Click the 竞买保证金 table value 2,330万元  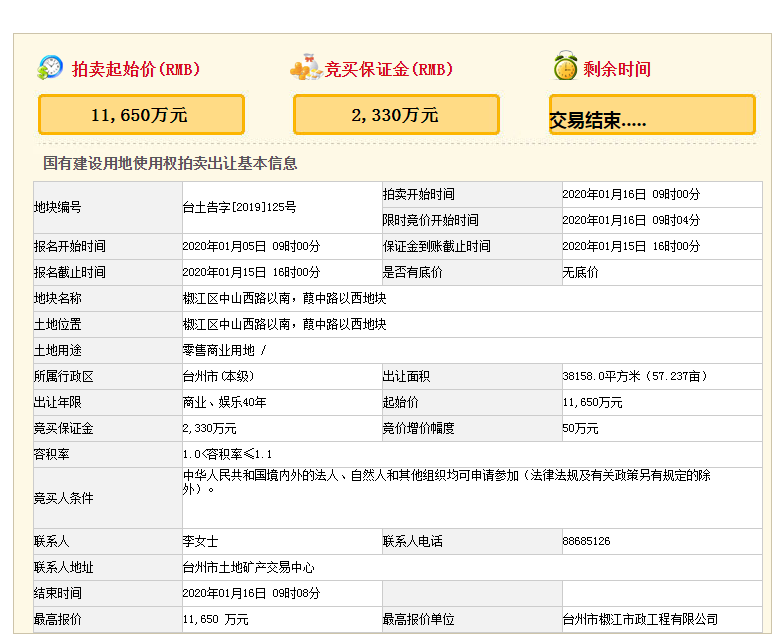pyautogui.click(x=209, y=428)
